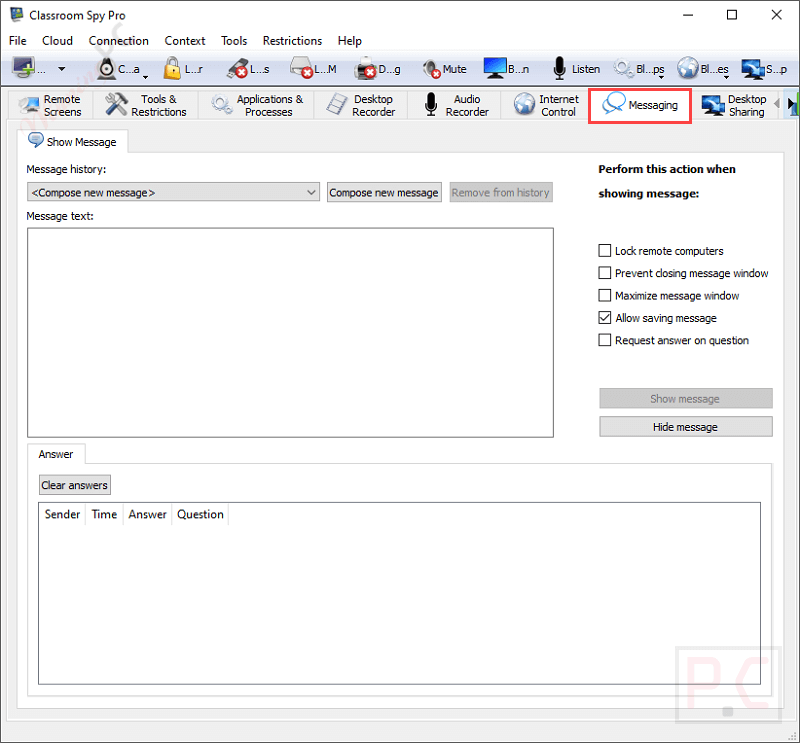This screenshot has width=800, height=743.
Task: Check Maximize message window
Action: 605,295
